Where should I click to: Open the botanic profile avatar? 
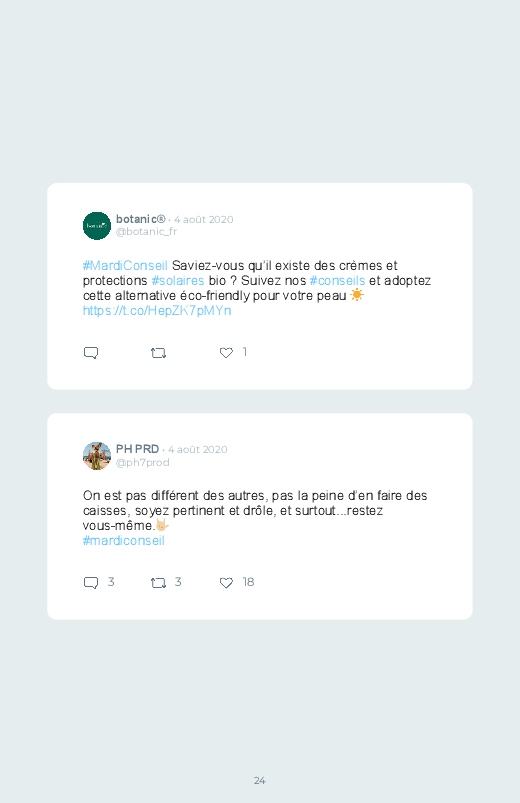click(x=97, y=226)
